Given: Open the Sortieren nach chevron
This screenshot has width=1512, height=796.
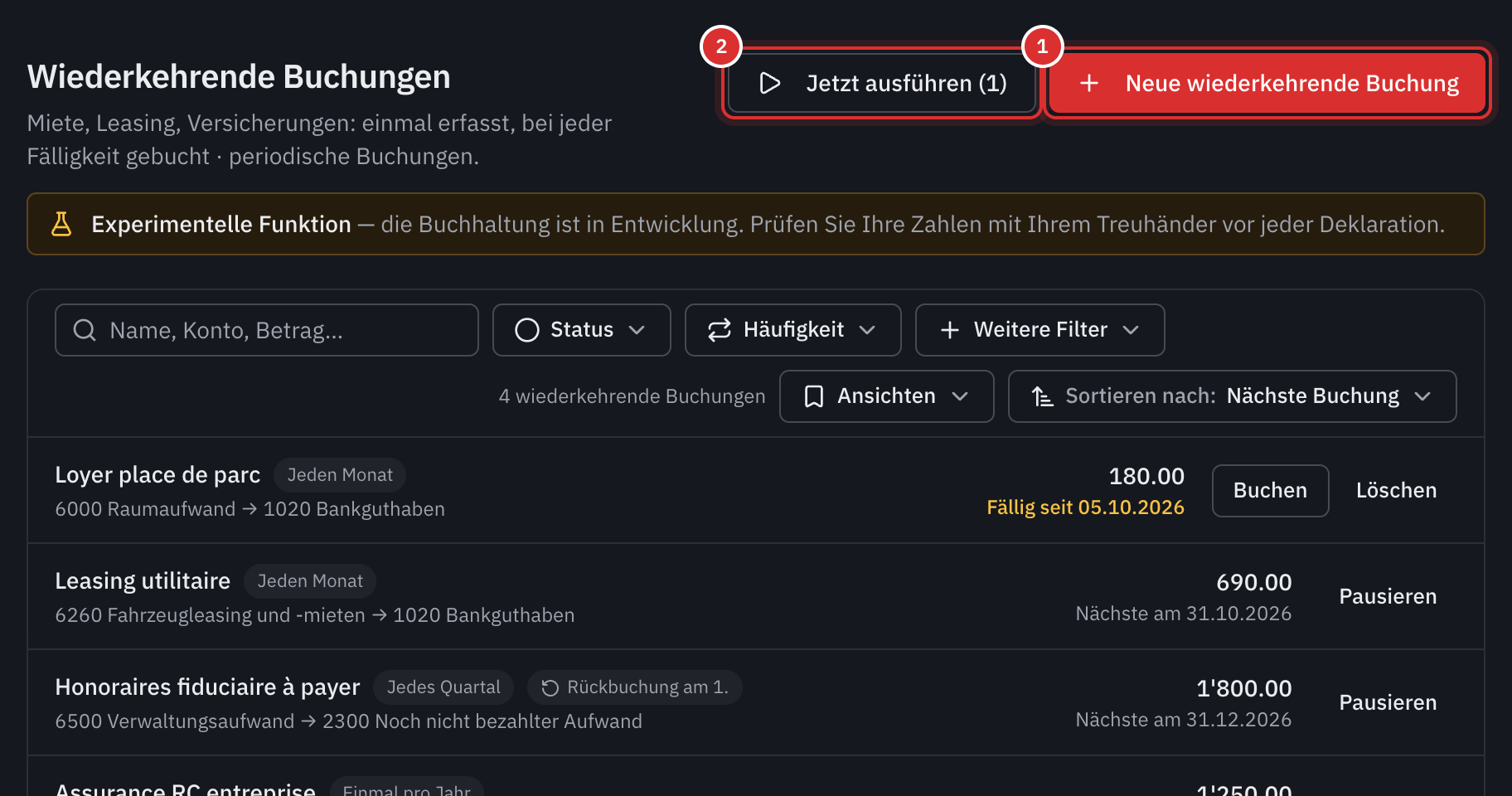Looking at the screenshot, I should [1422, 396].
